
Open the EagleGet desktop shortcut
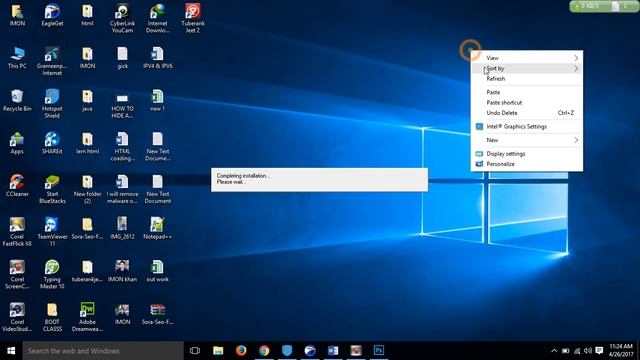click(x=52, y=16)
